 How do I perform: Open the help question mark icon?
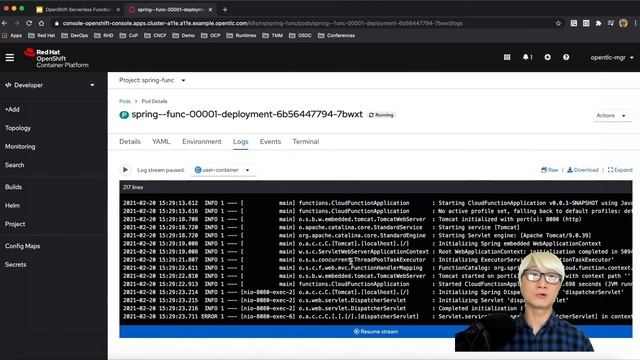566,58
